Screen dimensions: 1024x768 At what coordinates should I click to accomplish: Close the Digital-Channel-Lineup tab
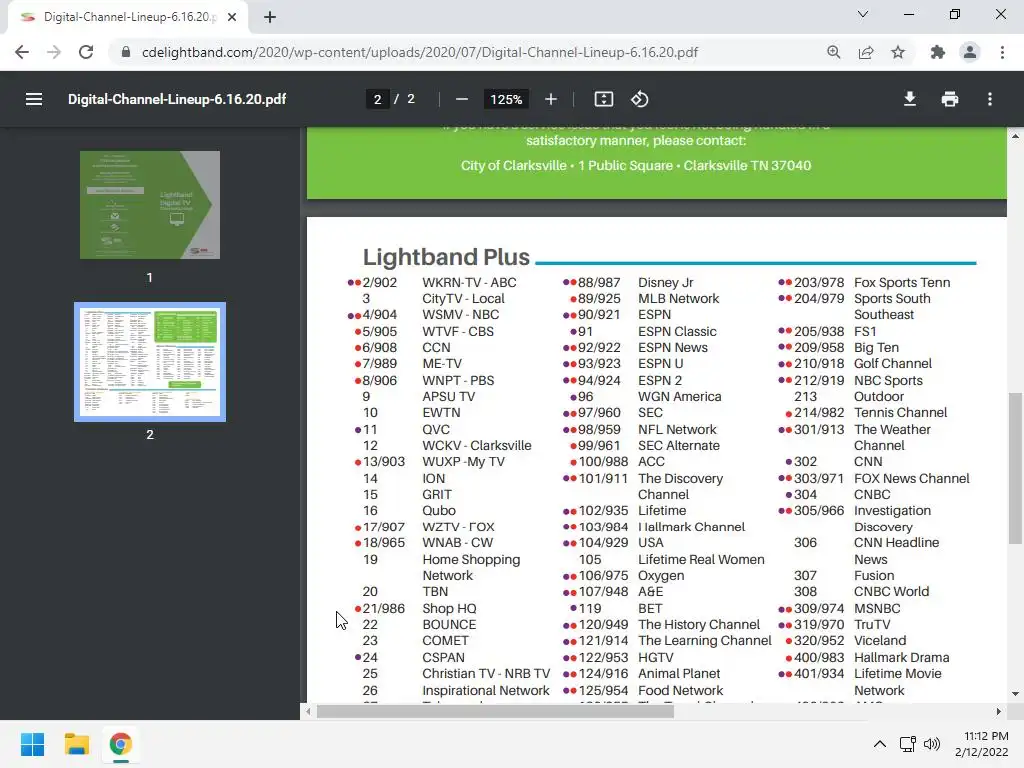point(232,17)
